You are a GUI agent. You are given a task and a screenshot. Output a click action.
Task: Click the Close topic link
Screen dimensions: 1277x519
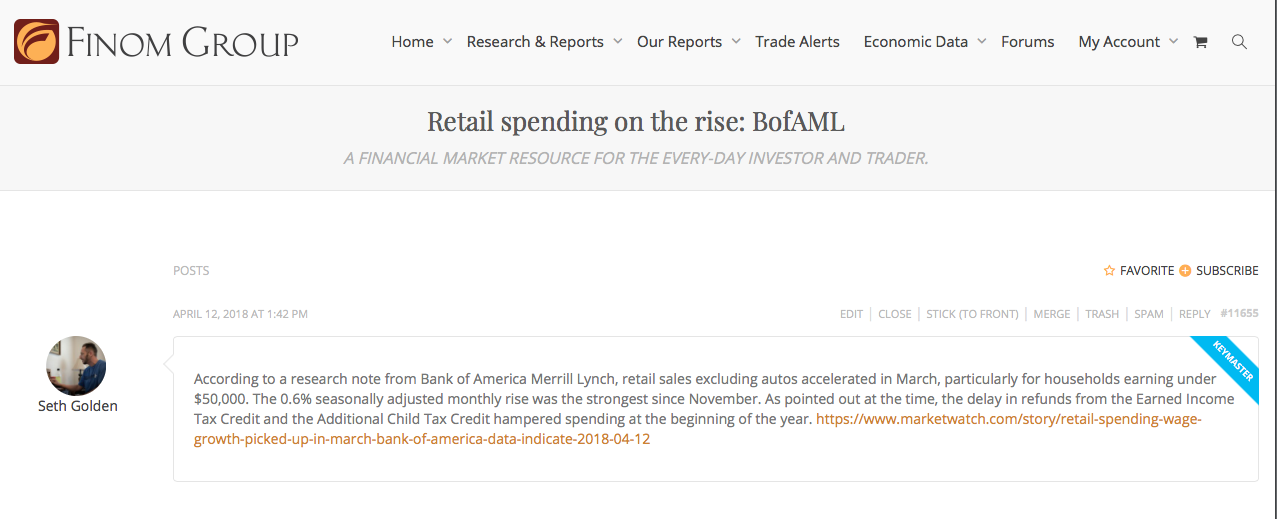(x=894, y=314)
